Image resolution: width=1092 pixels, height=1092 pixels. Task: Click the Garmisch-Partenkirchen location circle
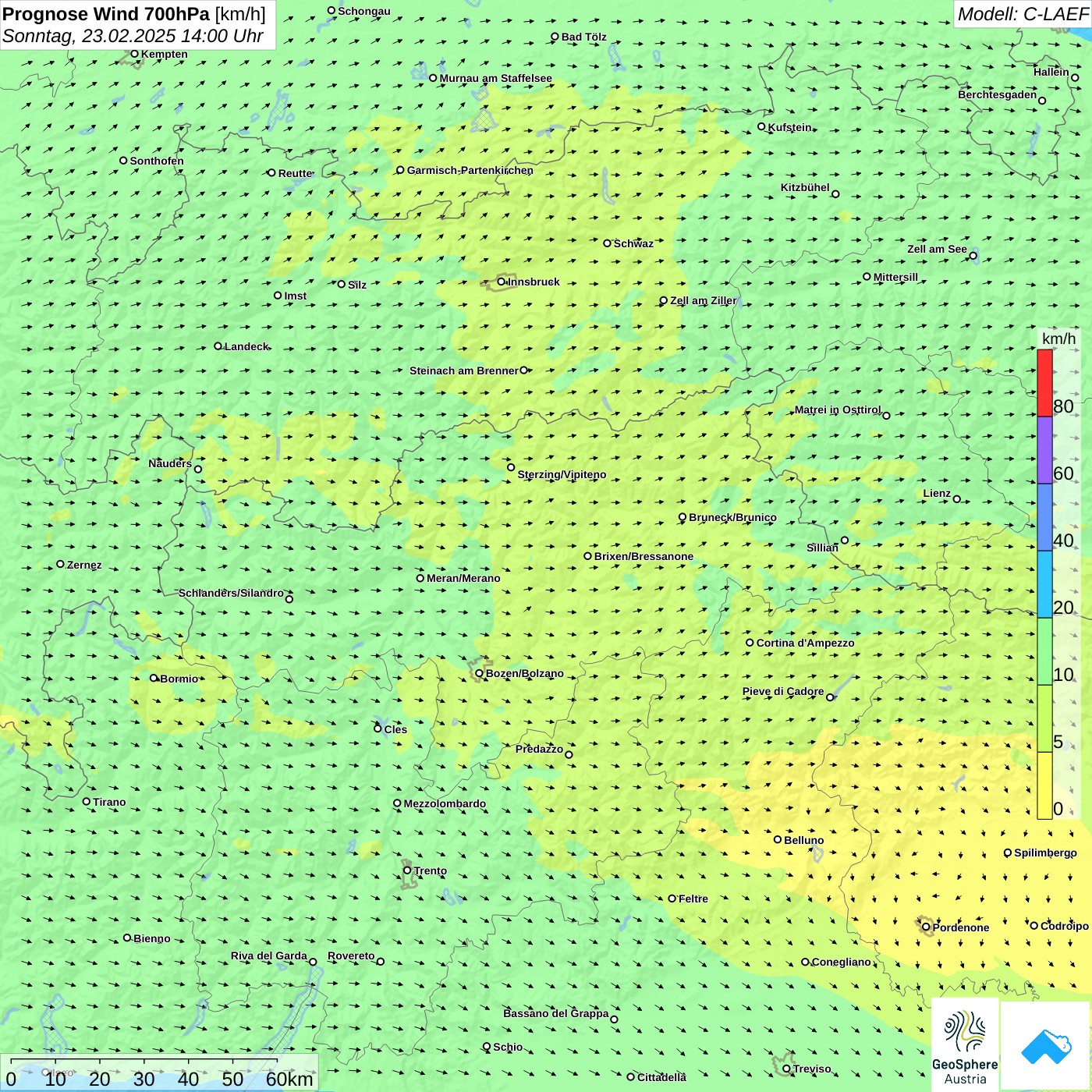click(x=401, y=170)
